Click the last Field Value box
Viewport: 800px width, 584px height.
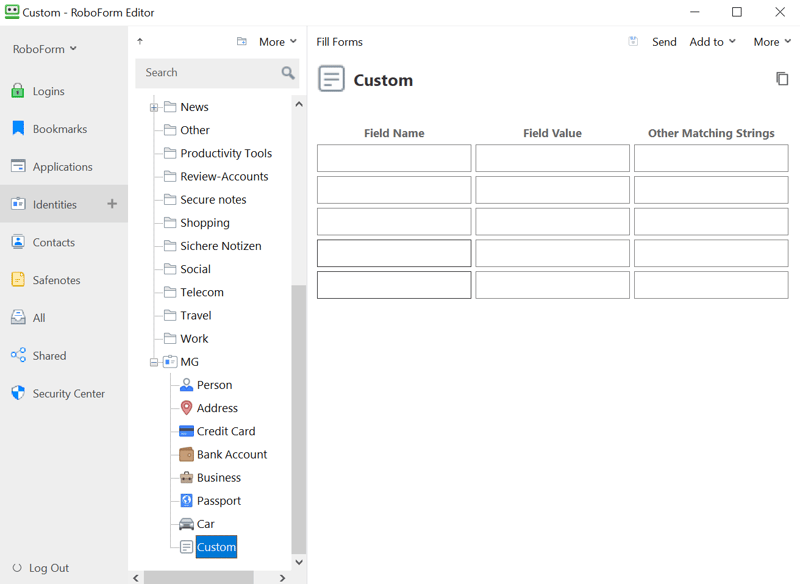553,285
